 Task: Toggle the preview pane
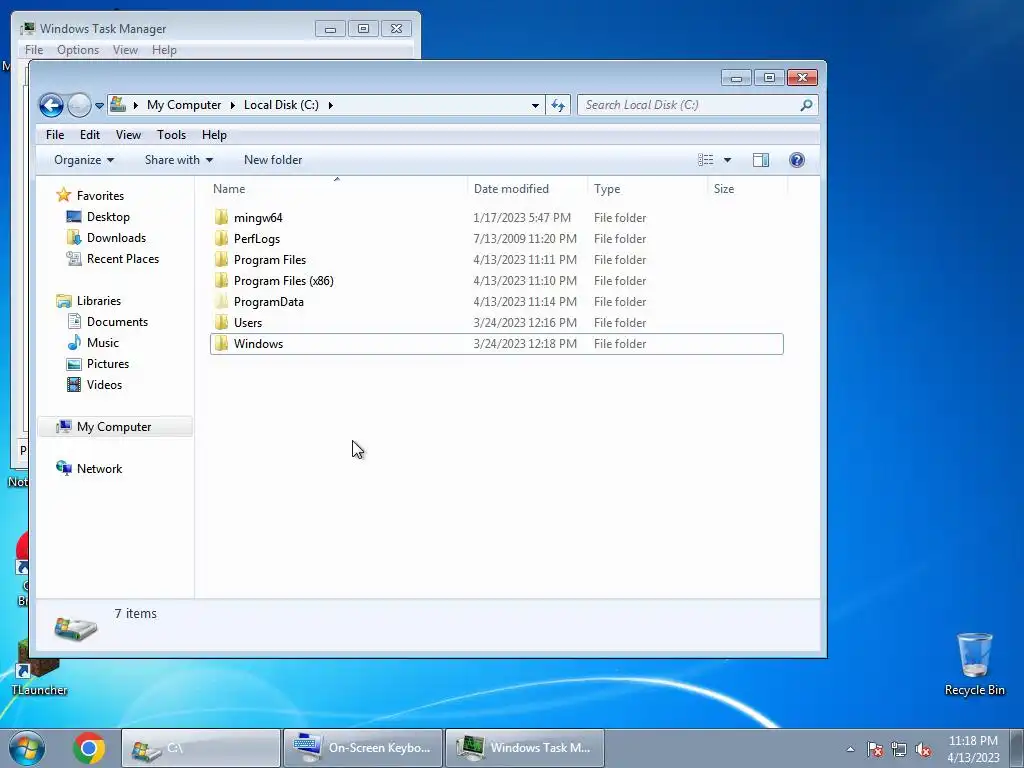(x=761, y=160)
